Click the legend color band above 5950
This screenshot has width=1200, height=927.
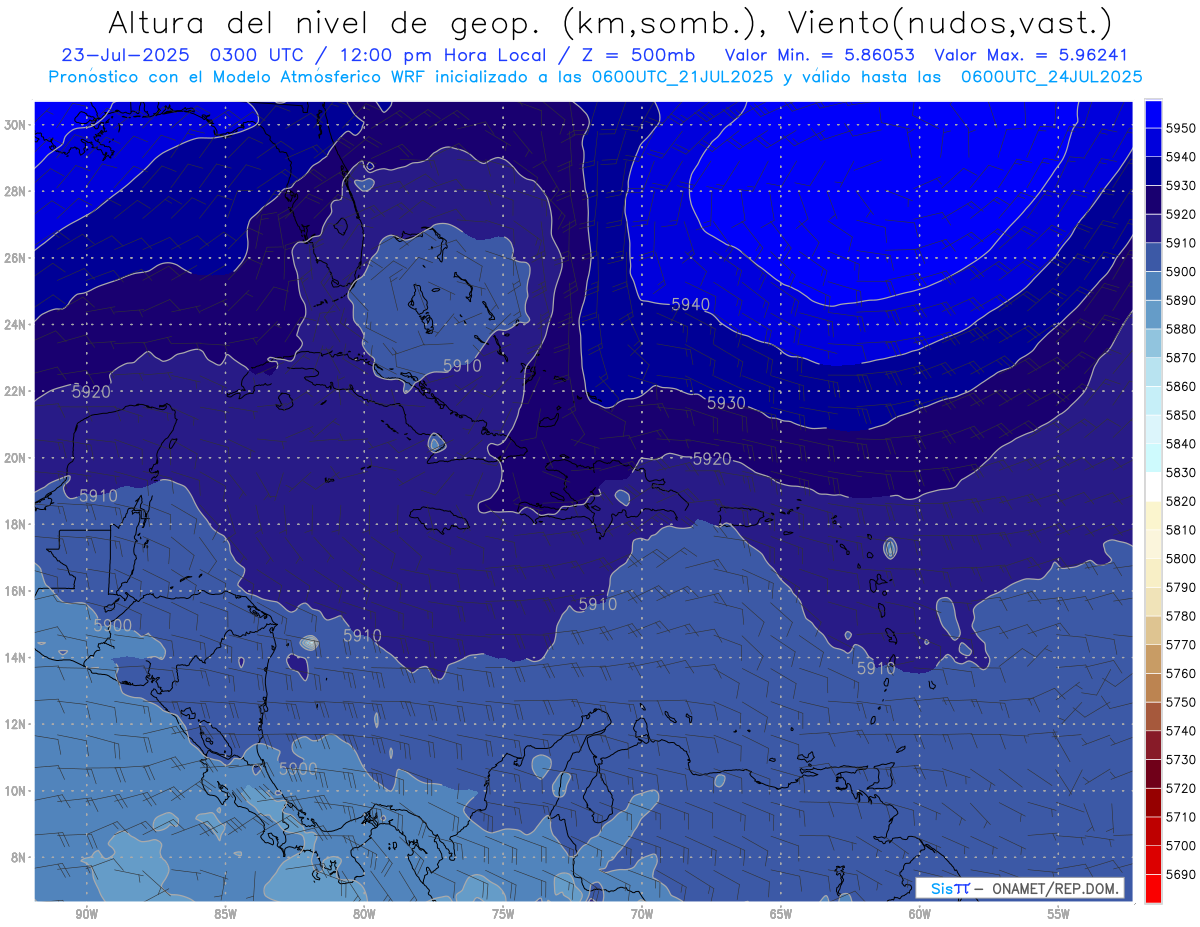[x=1153, y=113]
